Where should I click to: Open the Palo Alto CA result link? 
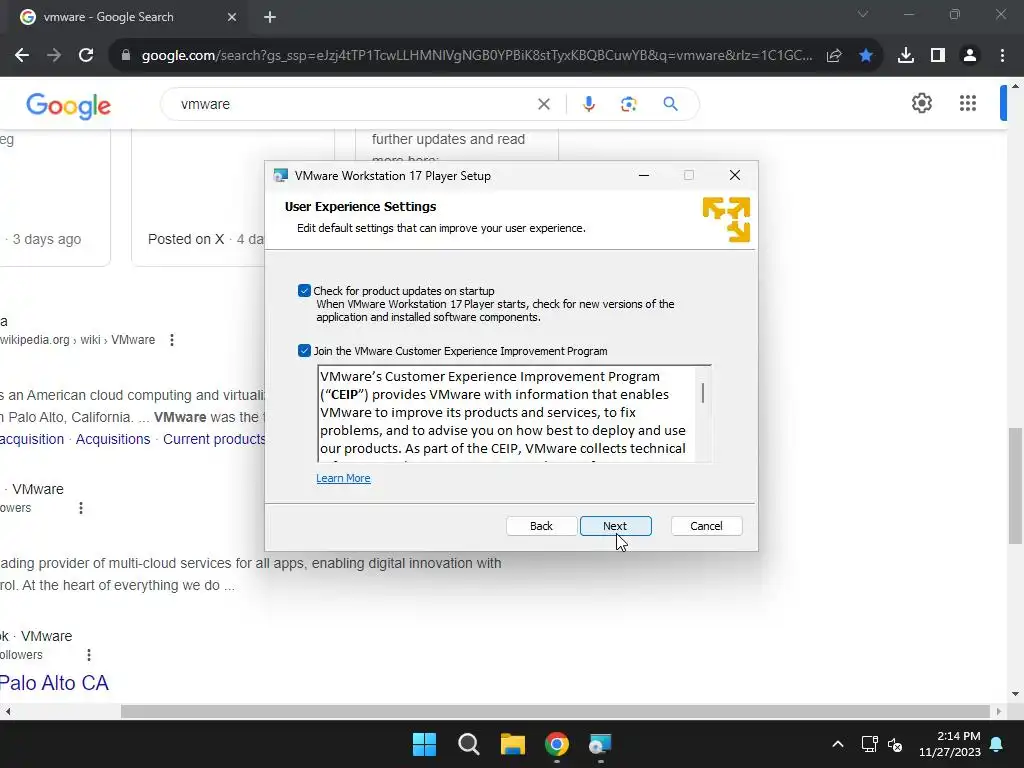54,683
